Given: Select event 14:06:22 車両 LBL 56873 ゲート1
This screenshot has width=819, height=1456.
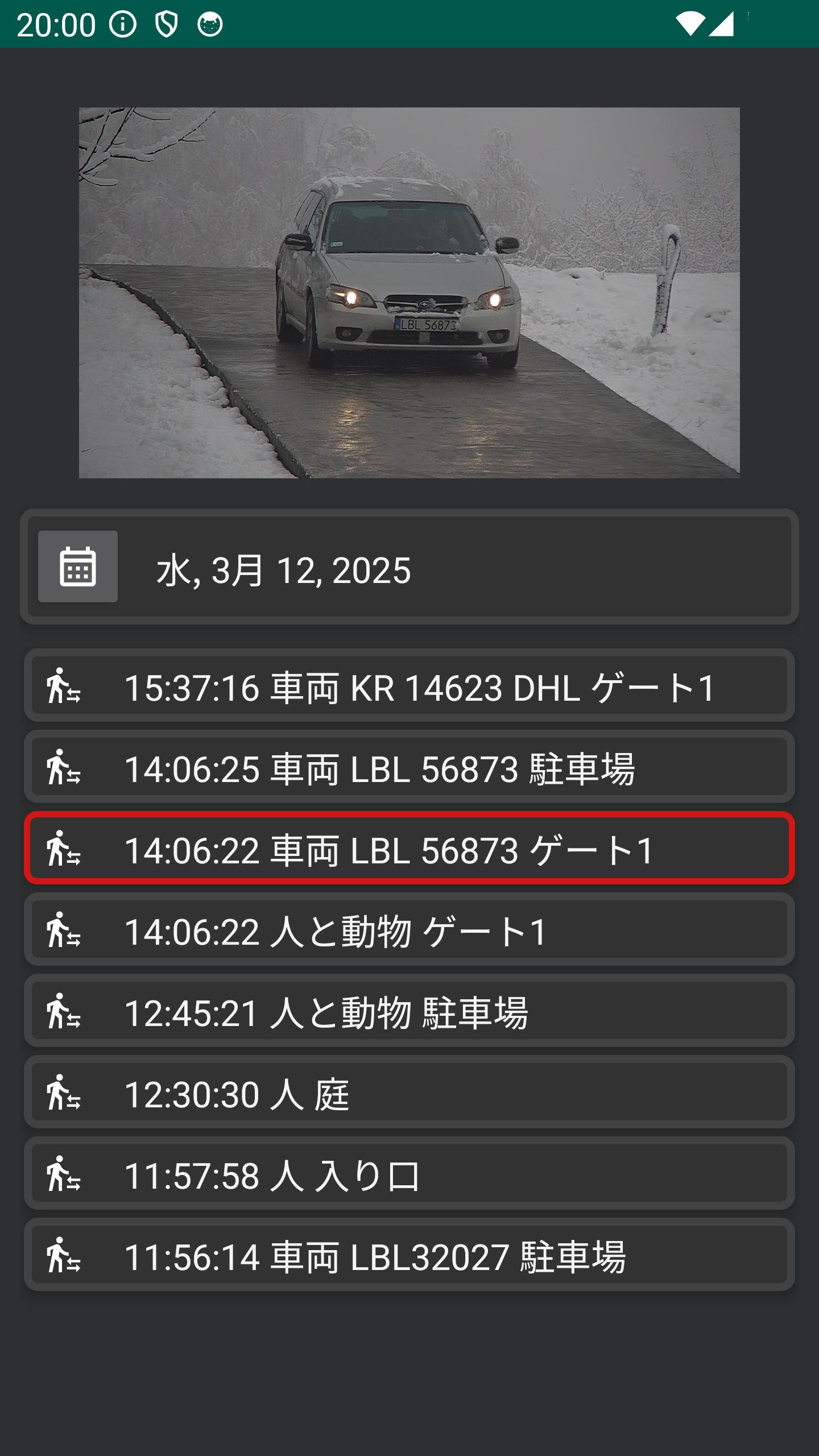Looking at the screenshot, I should click(409, 848).
